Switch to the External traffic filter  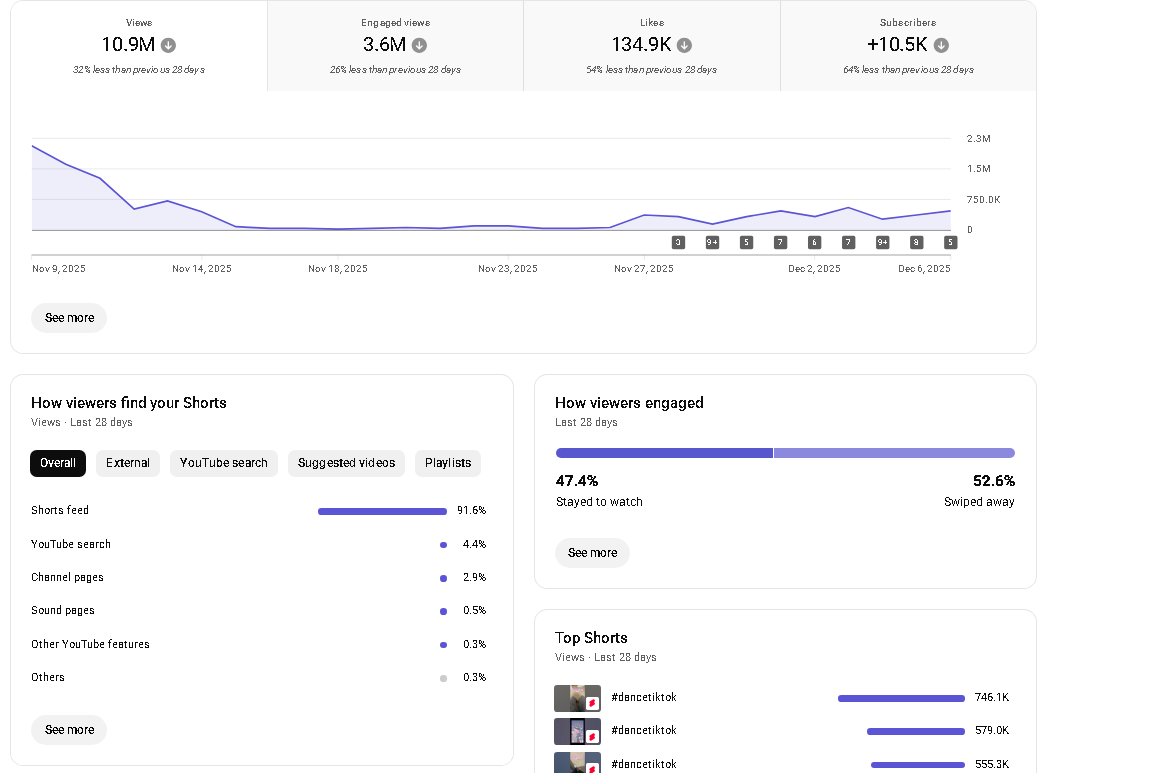128,463
